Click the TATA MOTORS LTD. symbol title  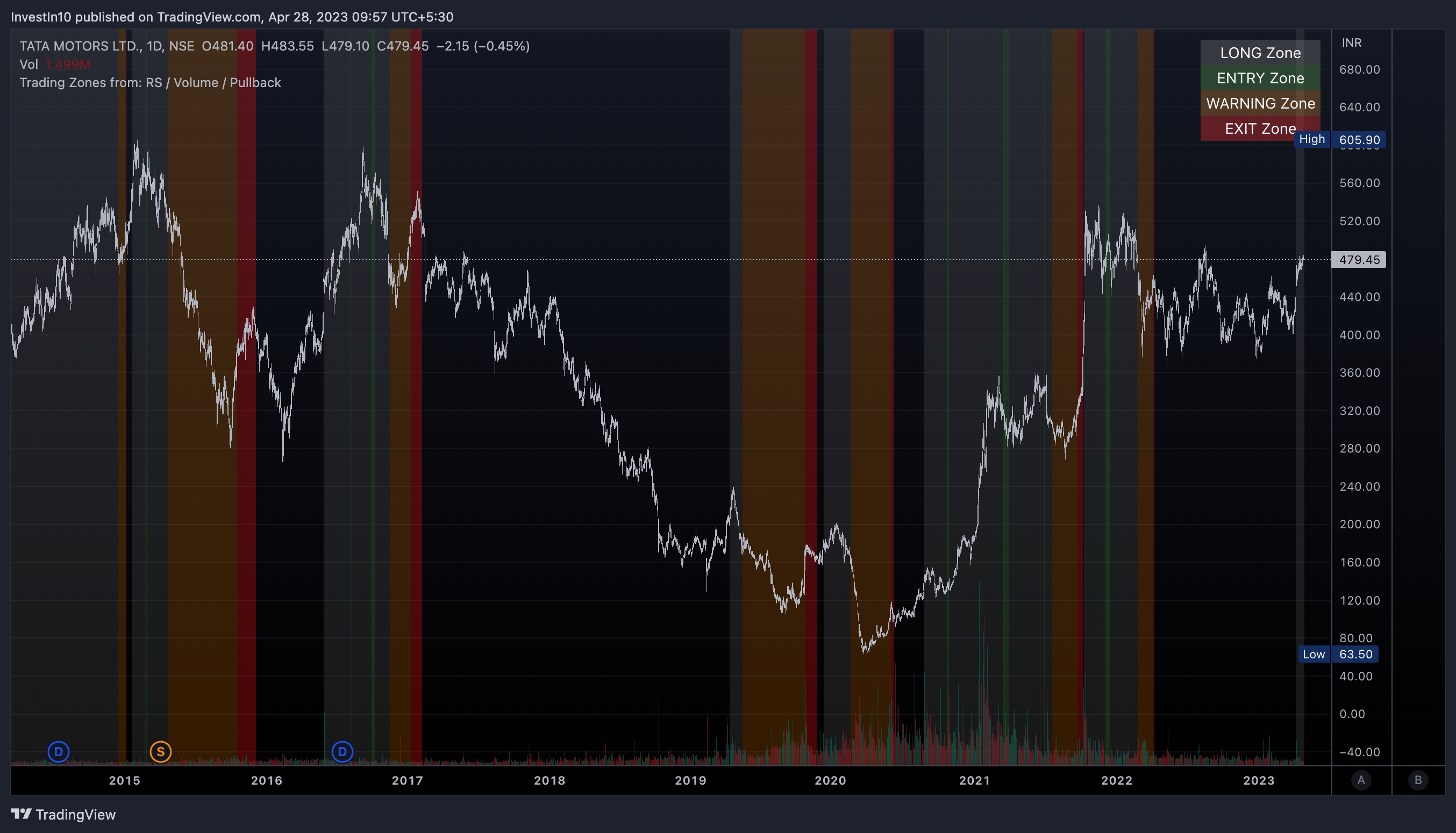coord(81,46)
